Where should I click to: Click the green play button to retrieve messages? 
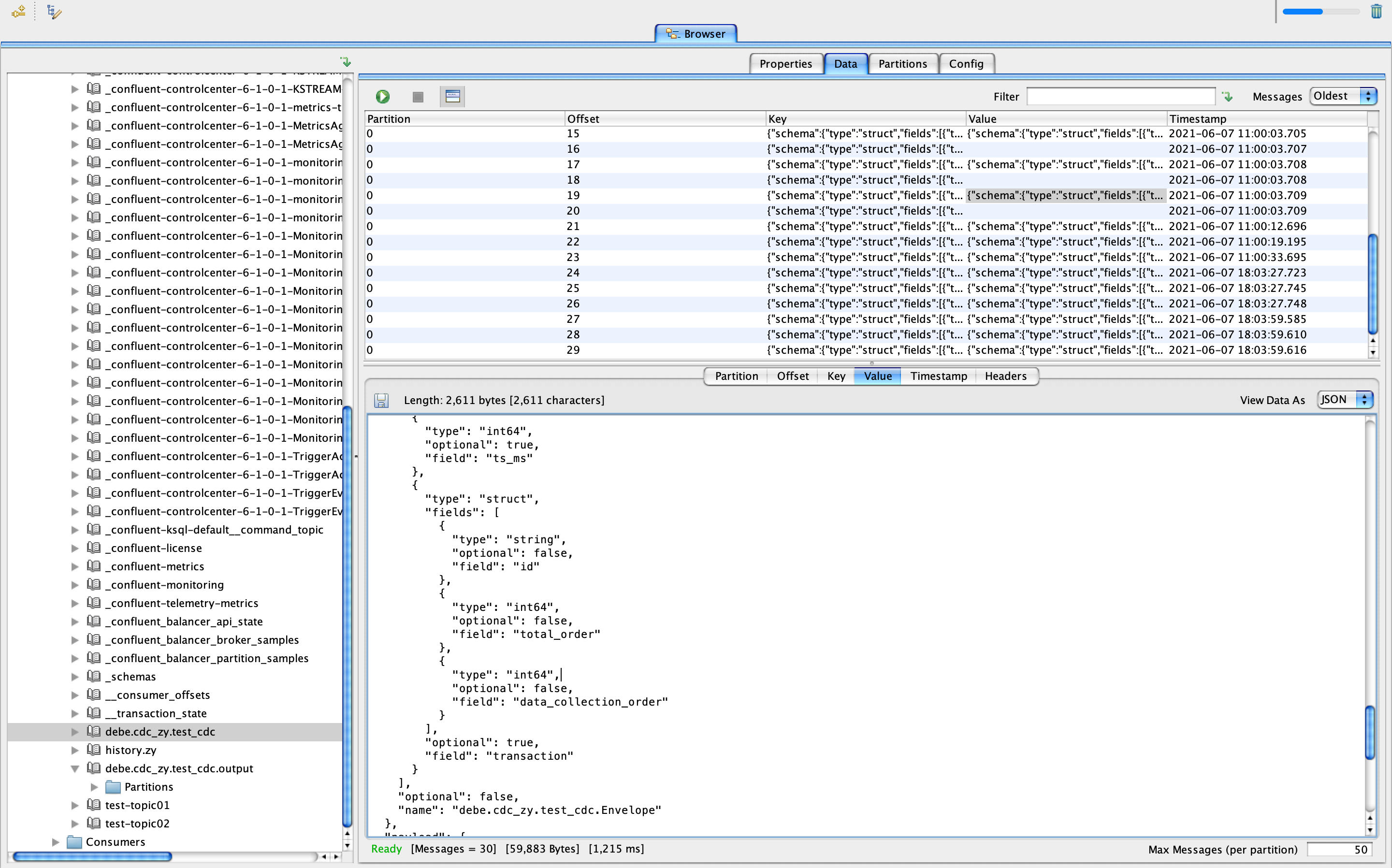pos(383,97)
